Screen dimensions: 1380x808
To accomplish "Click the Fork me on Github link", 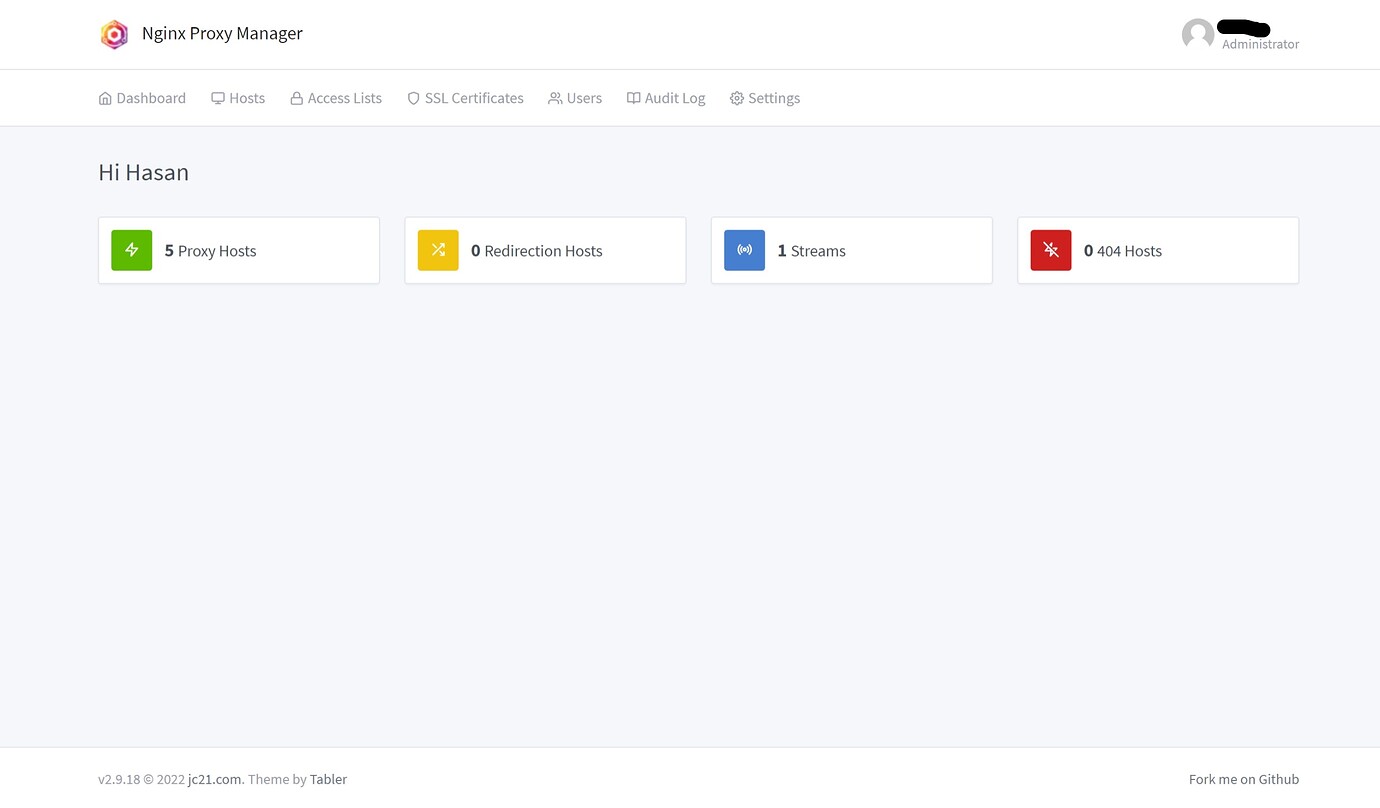I will [1244, 779].
